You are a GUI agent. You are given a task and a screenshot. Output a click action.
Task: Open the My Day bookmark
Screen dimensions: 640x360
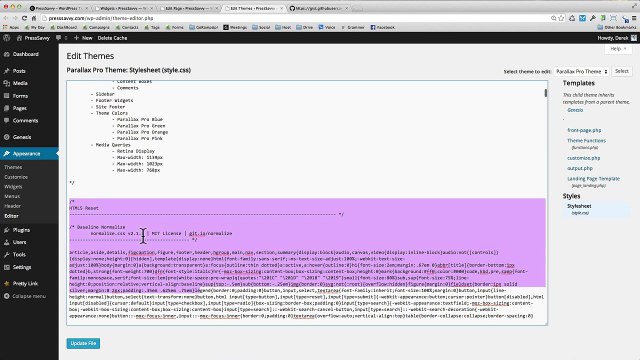35,27
